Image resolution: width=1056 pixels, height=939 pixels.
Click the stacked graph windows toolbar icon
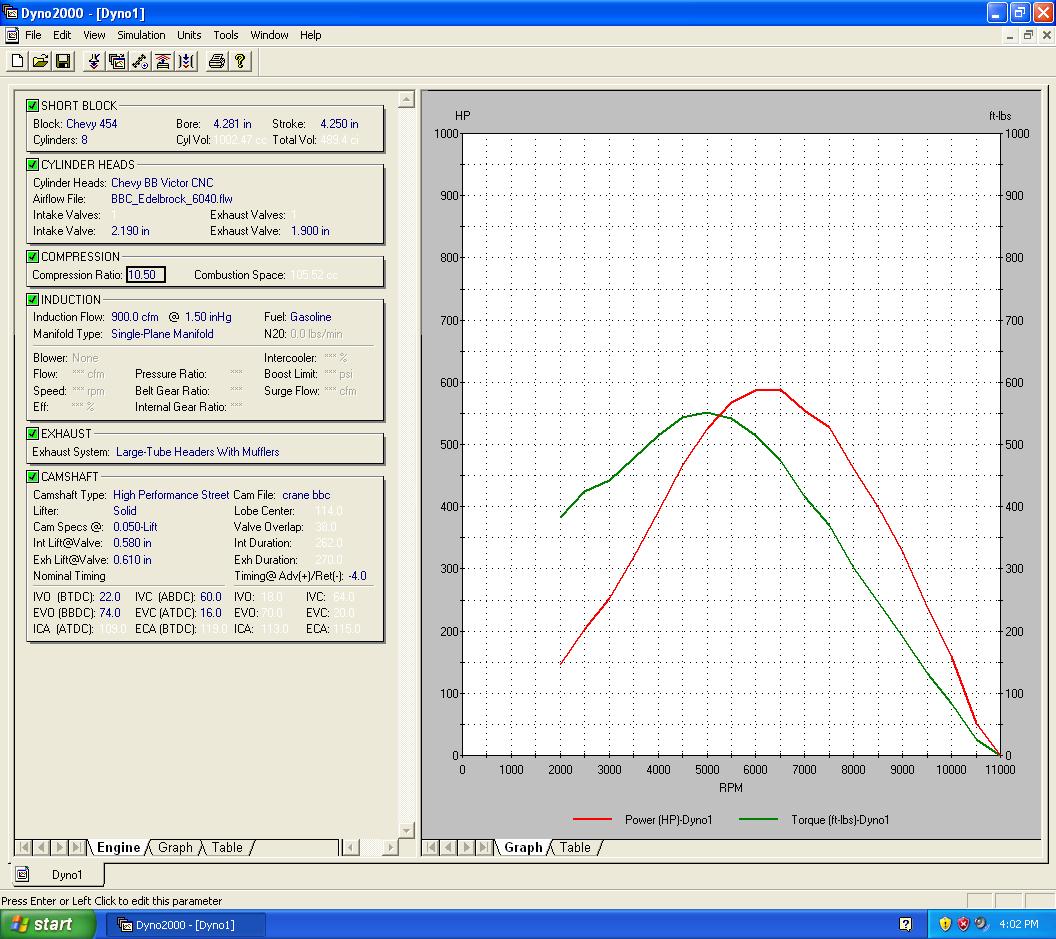(117, 61)
